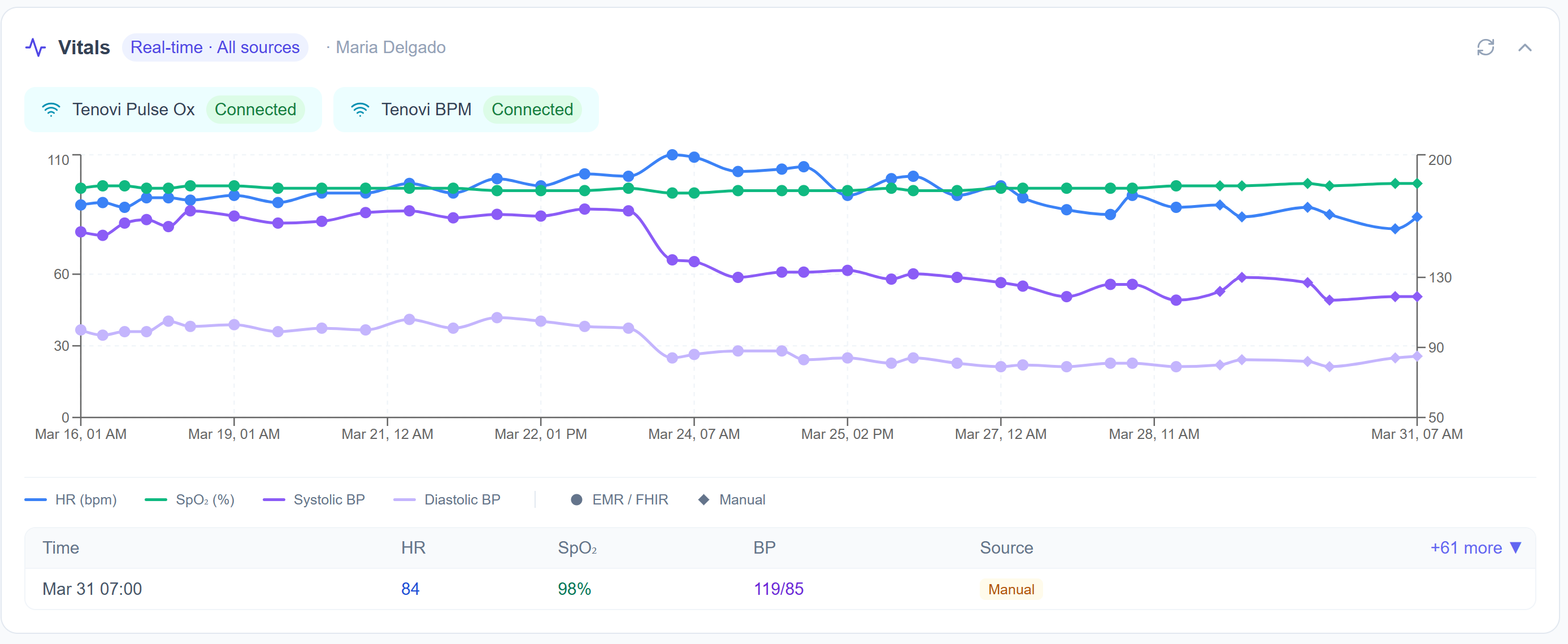This screenshot has width=1568, height=644.
Task: Click the Manual source badge in the table
Action: point(1010,589)
